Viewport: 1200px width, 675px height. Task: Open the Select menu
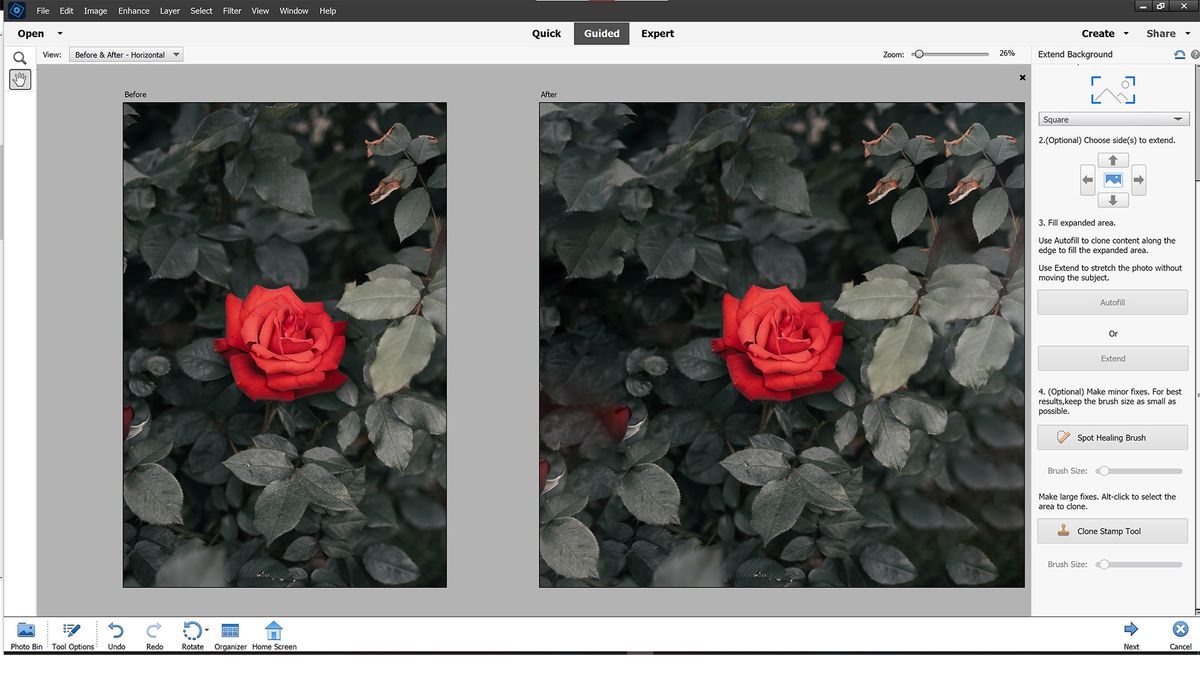pyautogui.click(x=202, y=11)
